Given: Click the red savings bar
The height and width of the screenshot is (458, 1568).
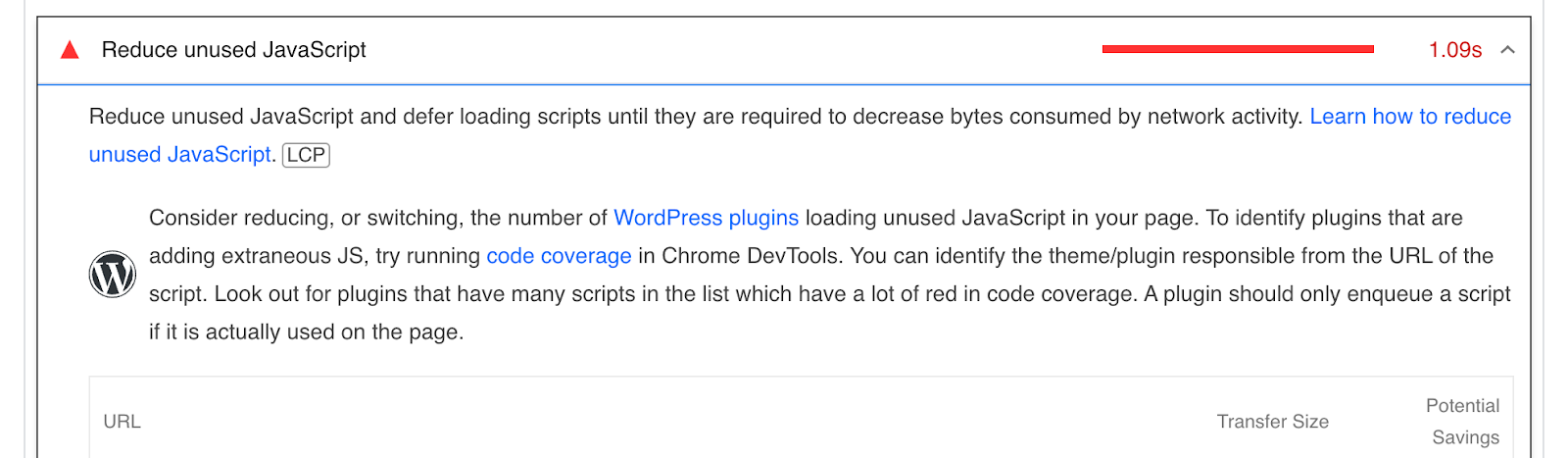Looking at the screenshot, I should [1238, 49].
